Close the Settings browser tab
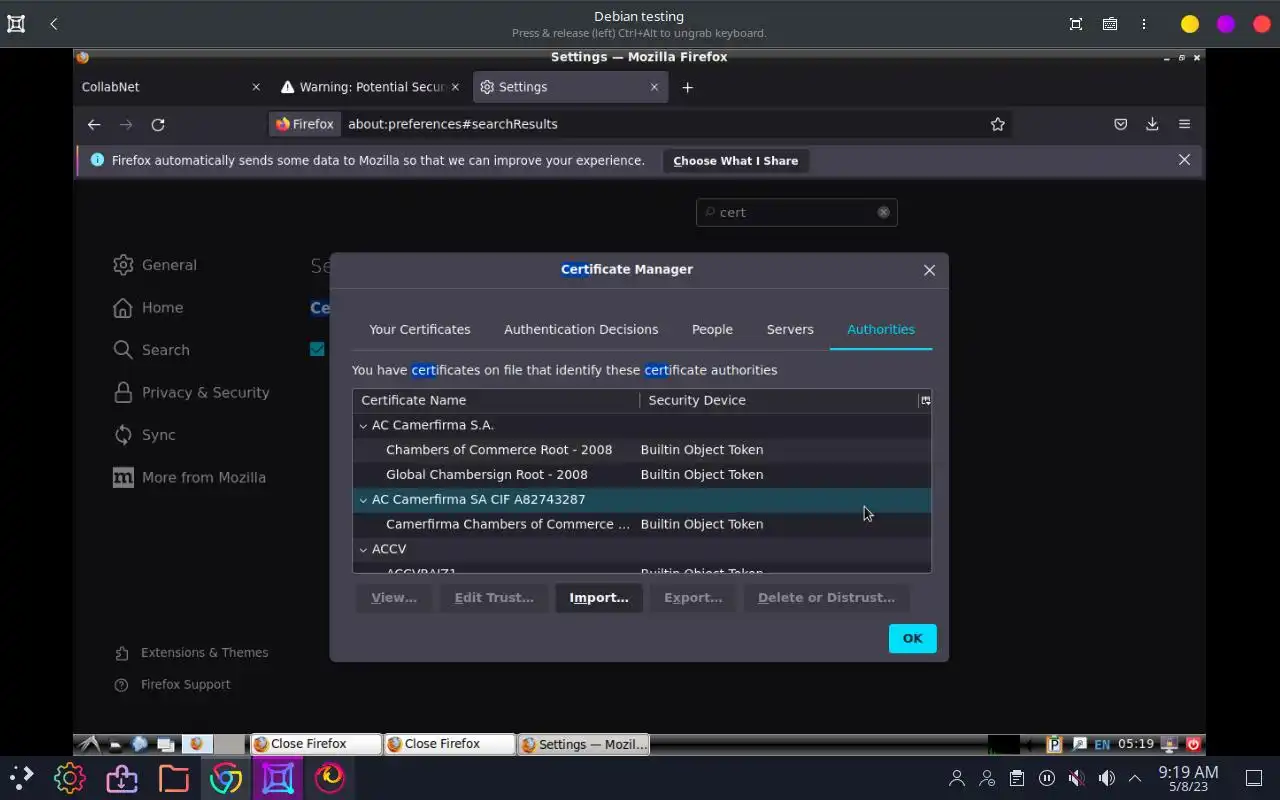This screenshot has width=1280, height=800. (654, 87)
